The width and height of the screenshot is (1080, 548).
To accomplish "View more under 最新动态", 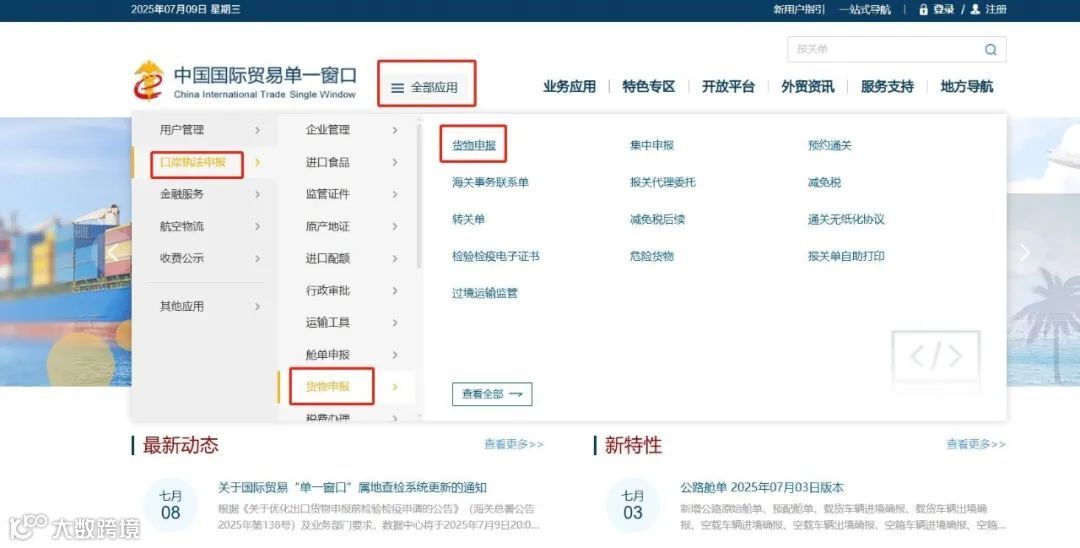I will 514,445.
